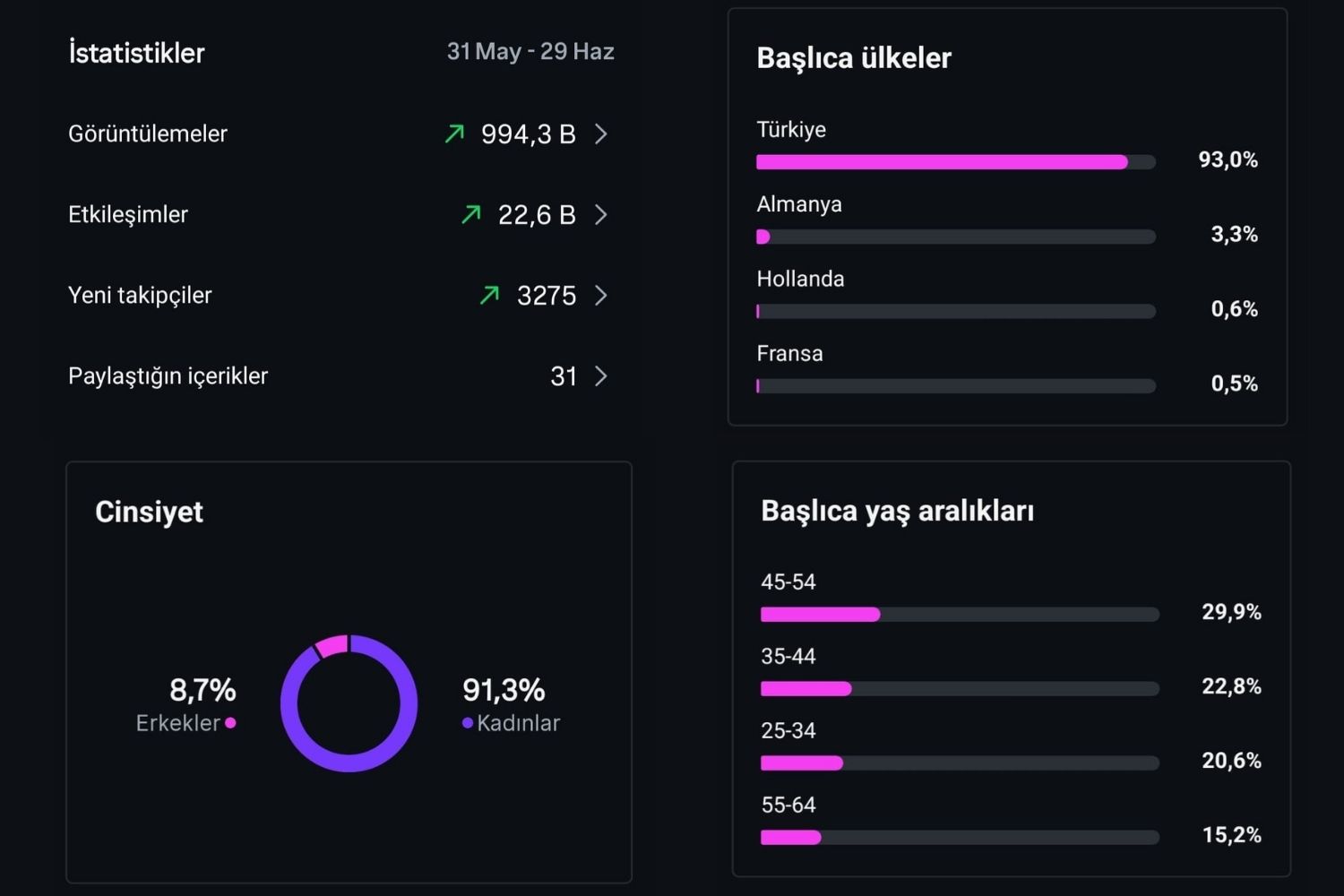Click the 55-64 age range bar
Viewport: 1344px width, 896px height.
pyautogui.click(x=960, y=838)
